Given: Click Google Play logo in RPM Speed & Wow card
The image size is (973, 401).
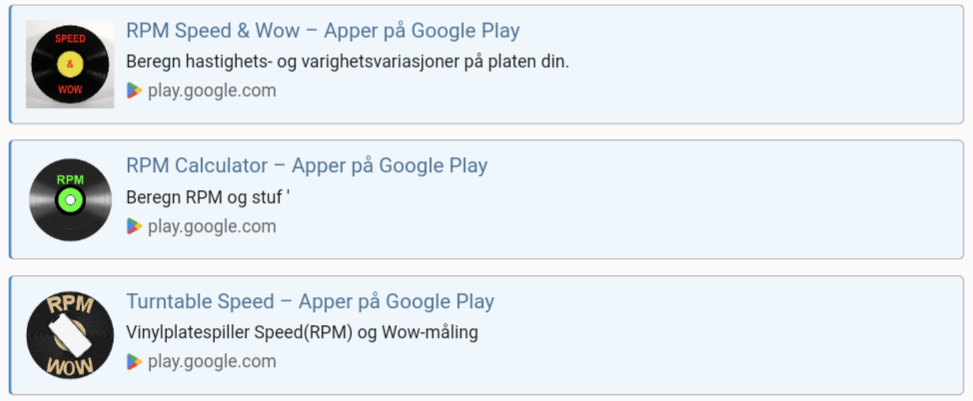Looking at the screenshot, I should [x=134, y=91].
